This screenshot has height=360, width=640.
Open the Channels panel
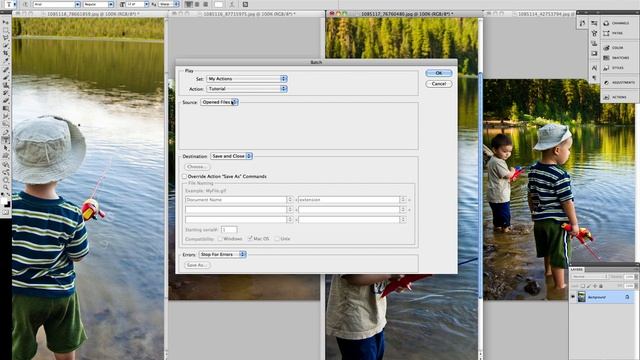point(616,23)
